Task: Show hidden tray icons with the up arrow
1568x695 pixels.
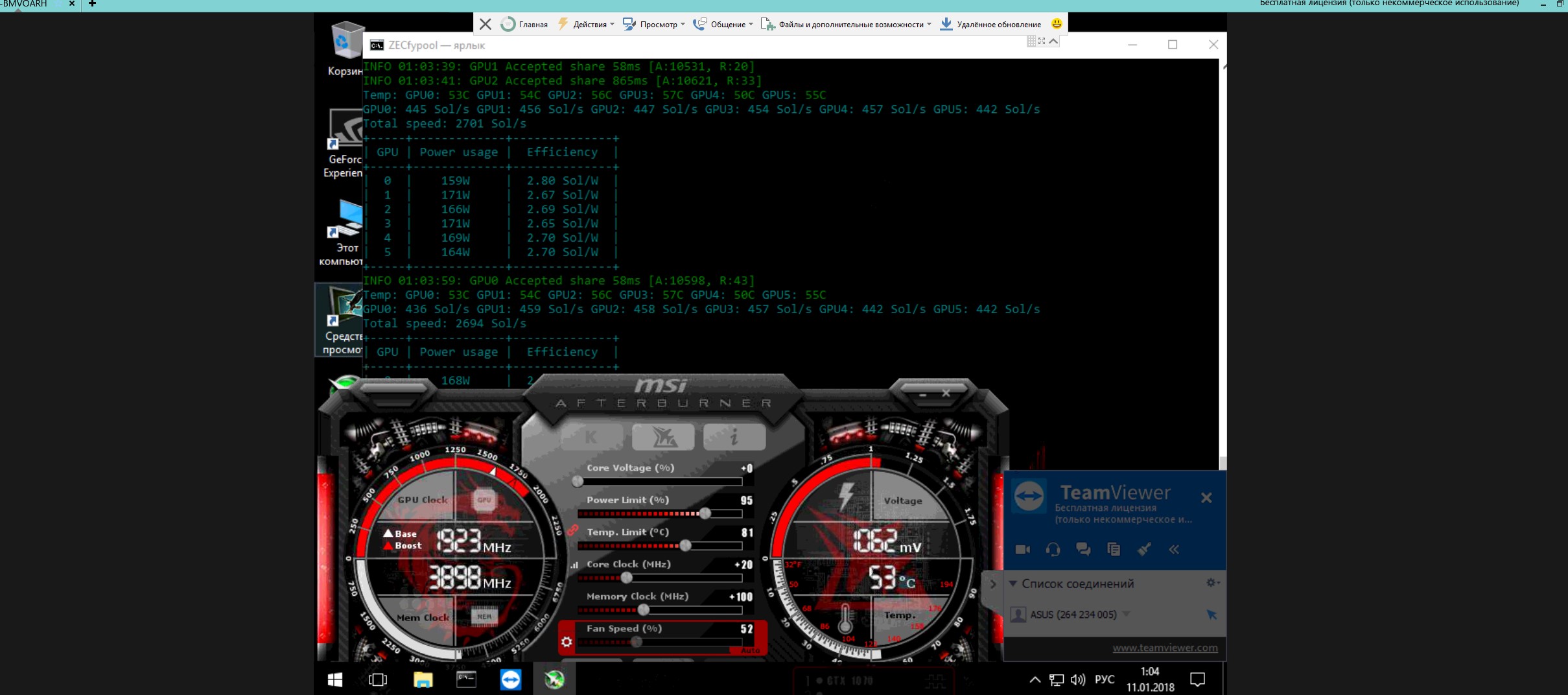Action: point(1035,679)
